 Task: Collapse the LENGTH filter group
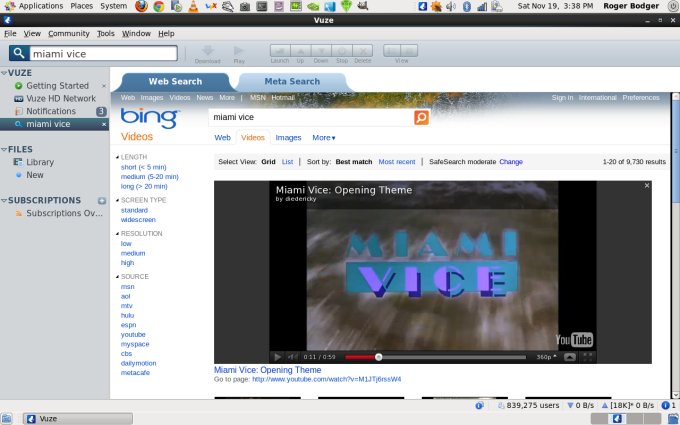[x=118, y=157]
